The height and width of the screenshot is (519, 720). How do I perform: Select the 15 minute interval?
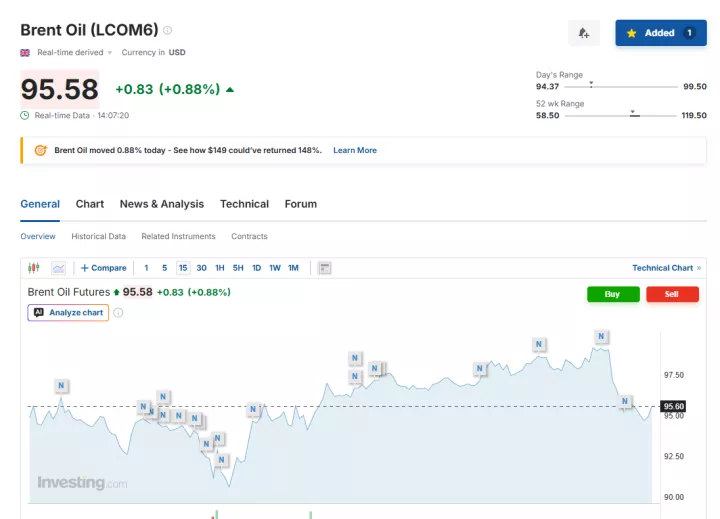(x=183, y=268)
